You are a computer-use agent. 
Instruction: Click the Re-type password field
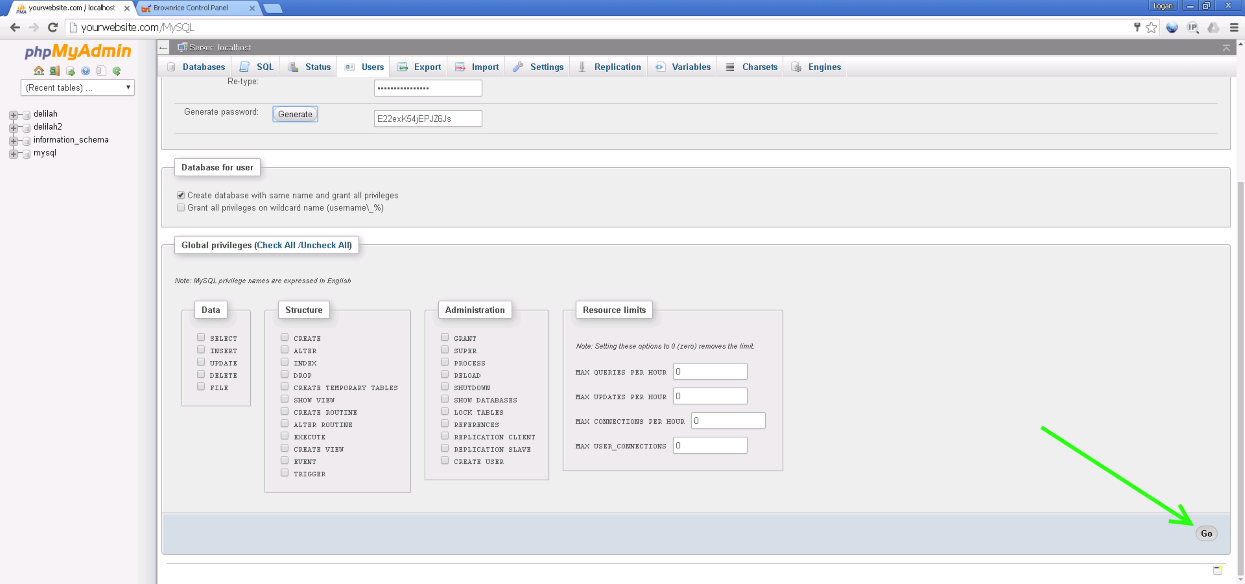click(428, 88)
